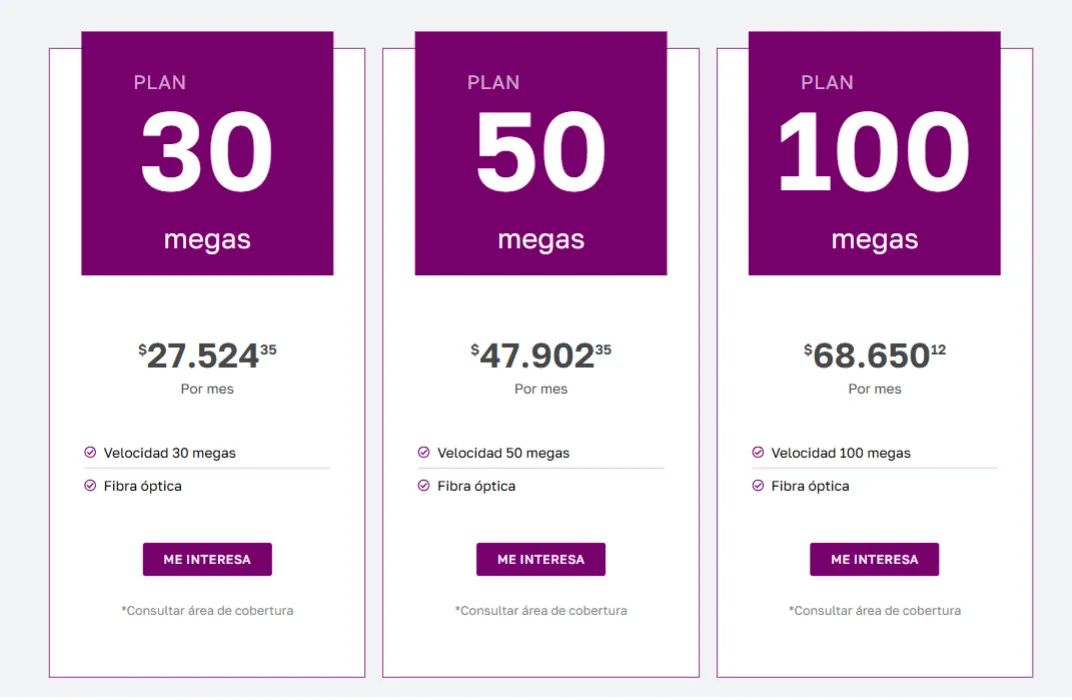
Task: Click the $47.902 monthly price
Action: 541,355
